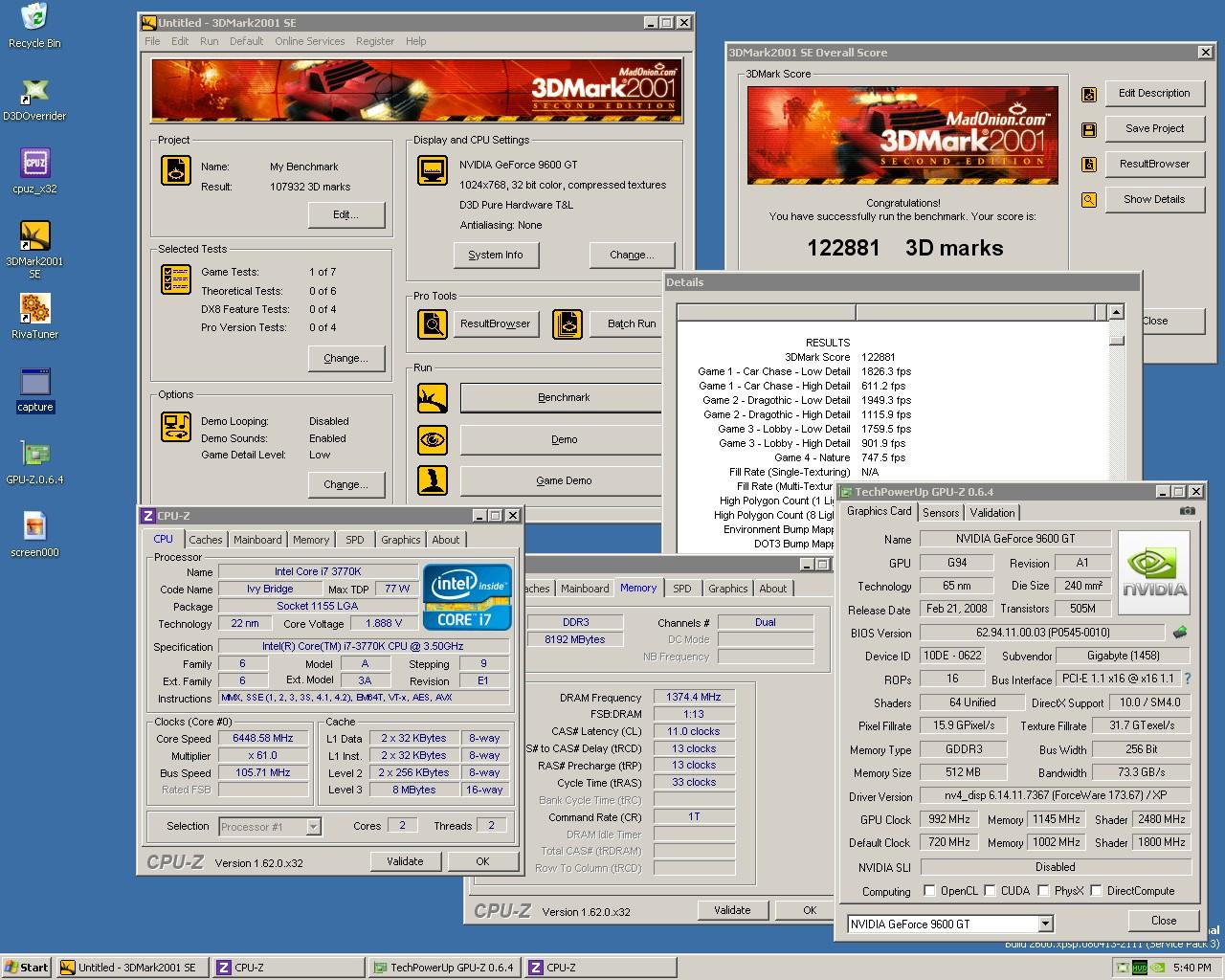
Task: Click OK in the front CPU-Z window
Action: [x=482, y=861]
